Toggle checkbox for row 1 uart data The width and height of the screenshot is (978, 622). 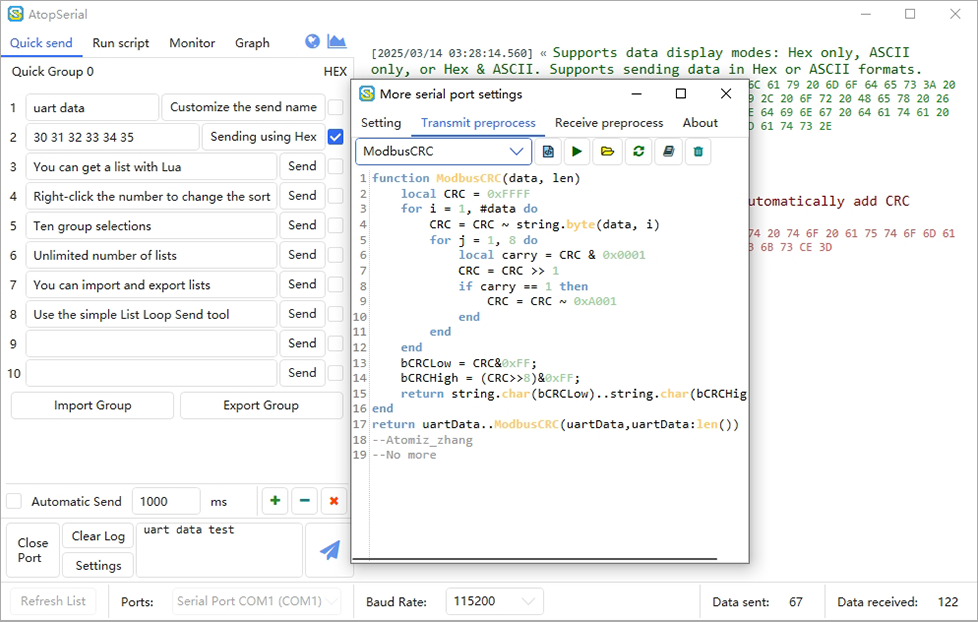point(336,107)
